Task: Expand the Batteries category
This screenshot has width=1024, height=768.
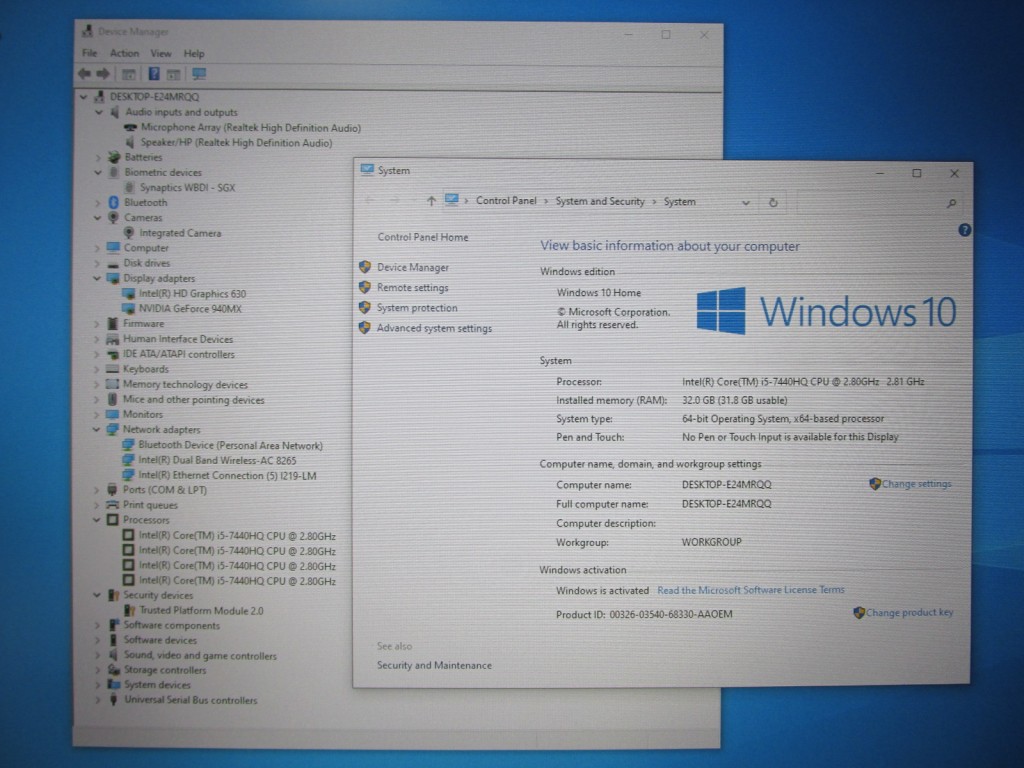Action: click(x=98, y=158)
